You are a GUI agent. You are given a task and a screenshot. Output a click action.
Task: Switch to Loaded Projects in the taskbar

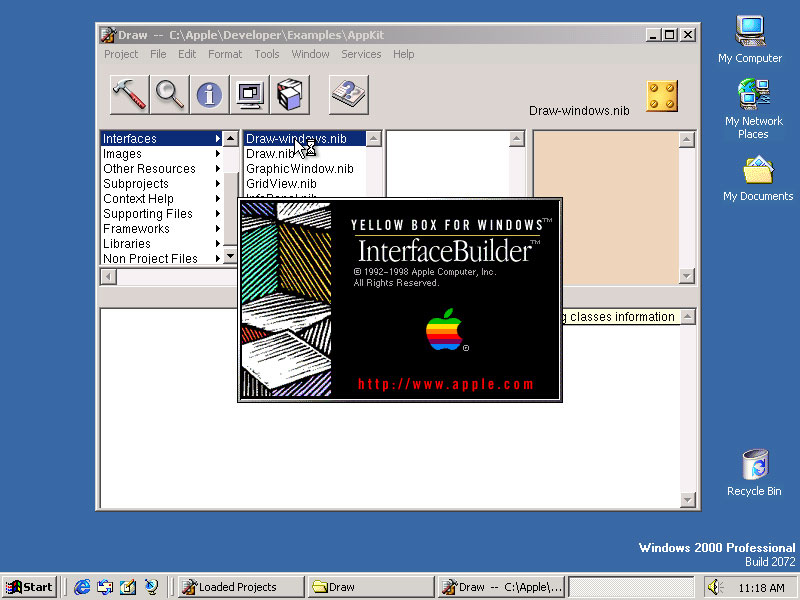pos(240,587)
